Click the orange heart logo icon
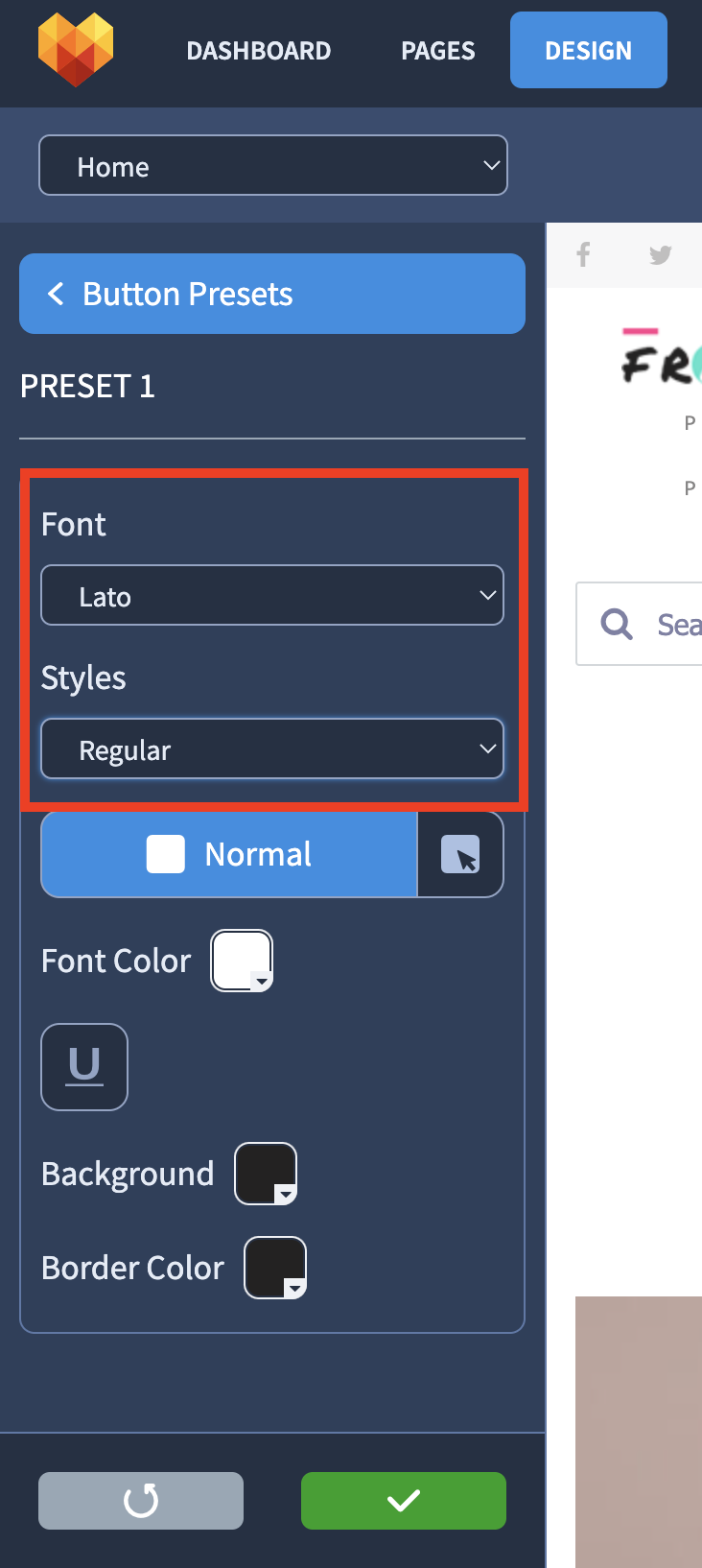702x1568 pixels. tap(76, 49)
